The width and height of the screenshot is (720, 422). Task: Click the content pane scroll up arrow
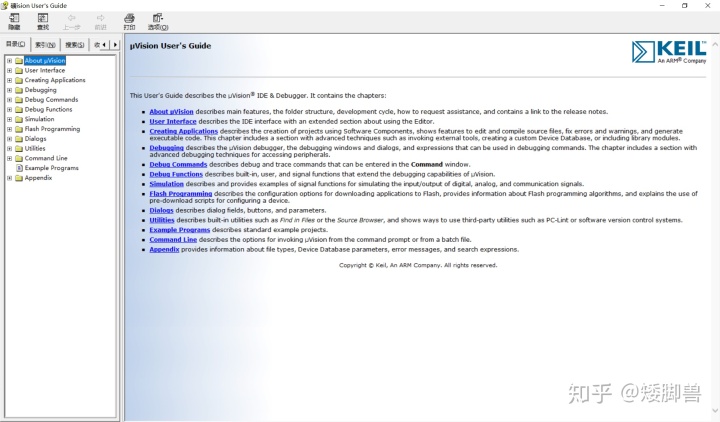(x=715, y=45)
